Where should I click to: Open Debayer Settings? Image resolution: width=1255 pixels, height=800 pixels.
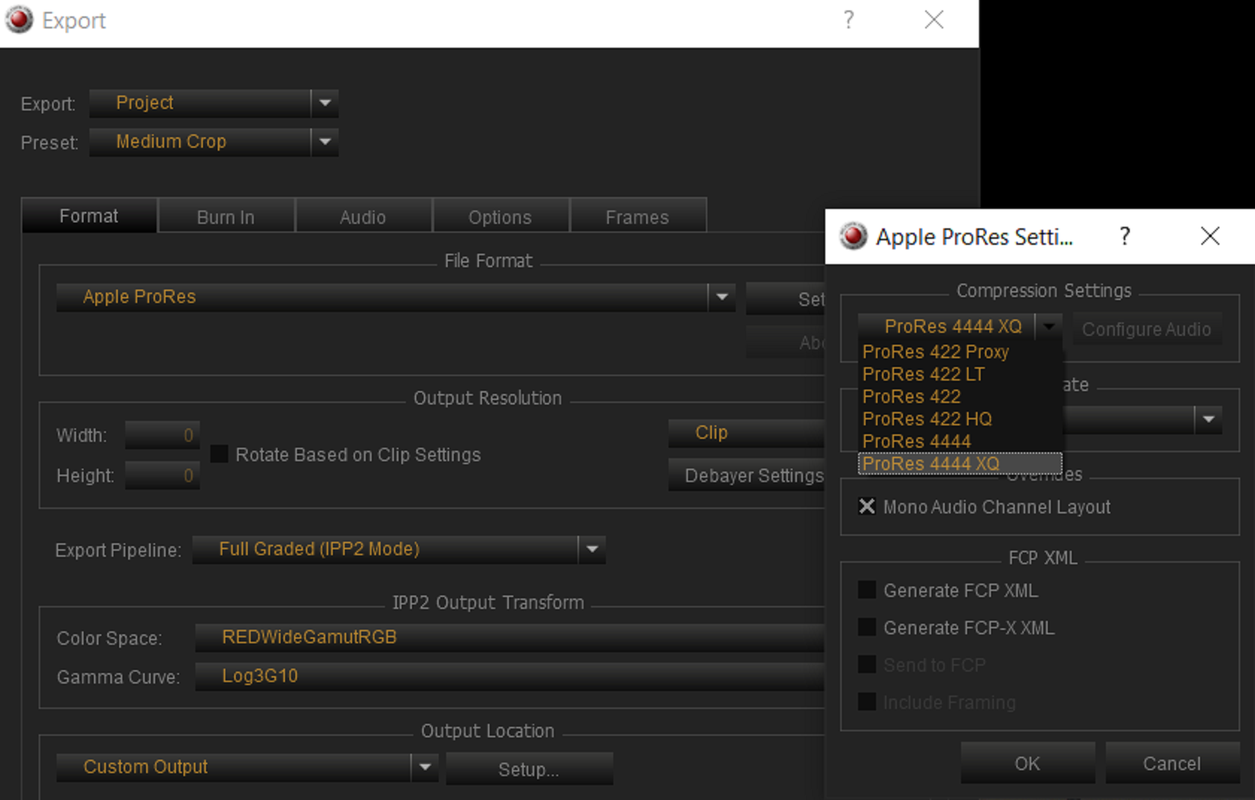[x=747, y=476]
